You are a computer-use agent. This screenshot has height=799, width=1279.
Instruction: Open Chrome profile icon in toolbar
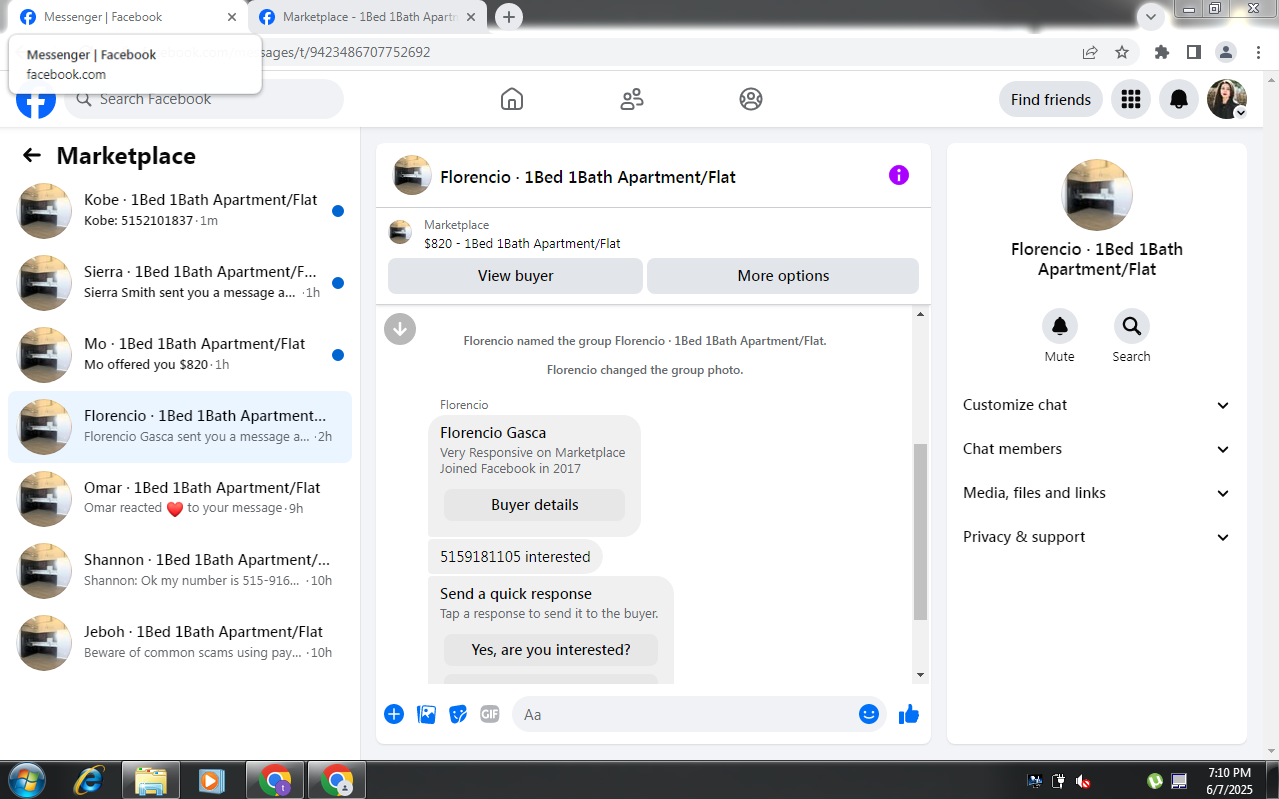[1226, 52]
